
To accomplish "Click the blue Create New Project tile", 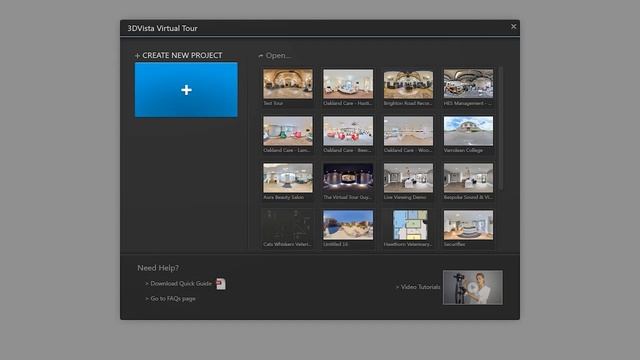I will (186, 90).
